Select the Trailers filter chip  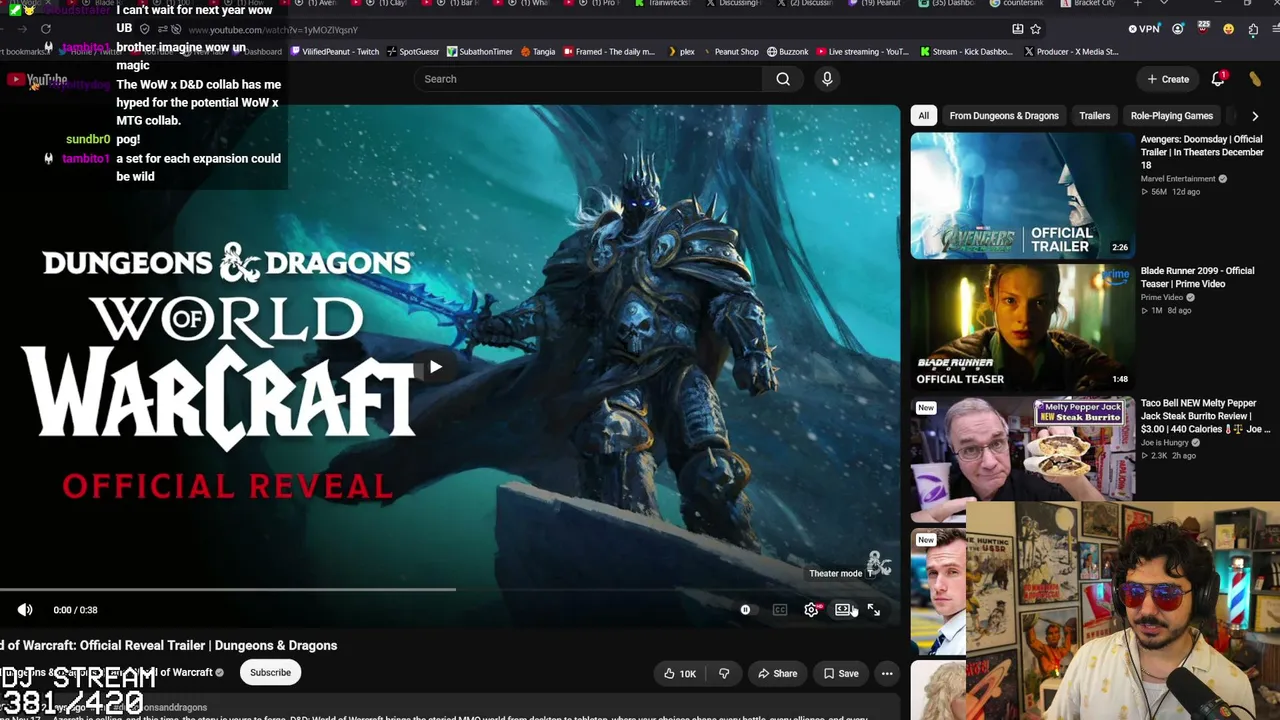coord(1095,116)
